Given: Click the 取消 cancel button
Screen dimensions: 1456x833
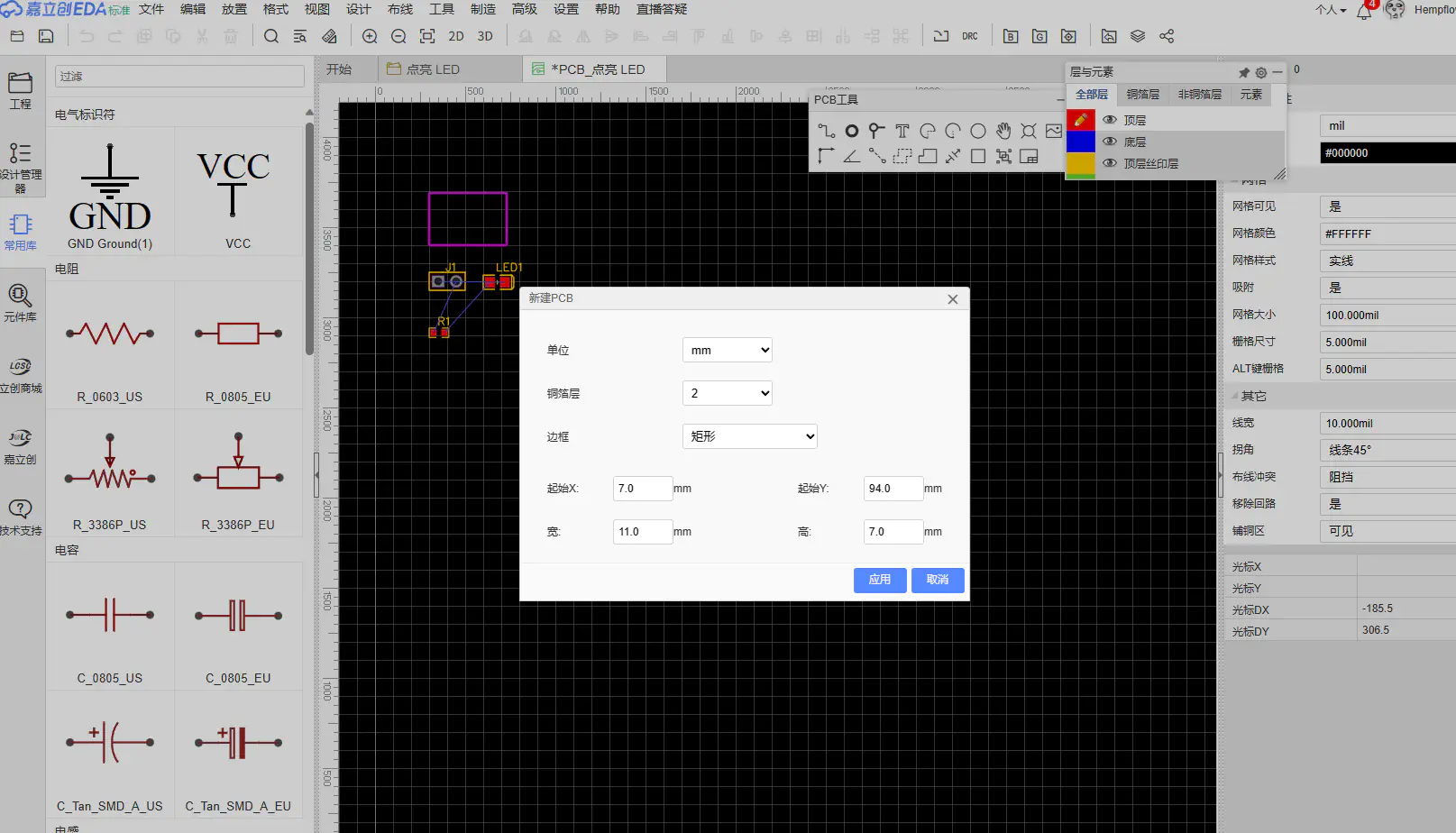Looking at the screenshot, I should coord(938,580).
